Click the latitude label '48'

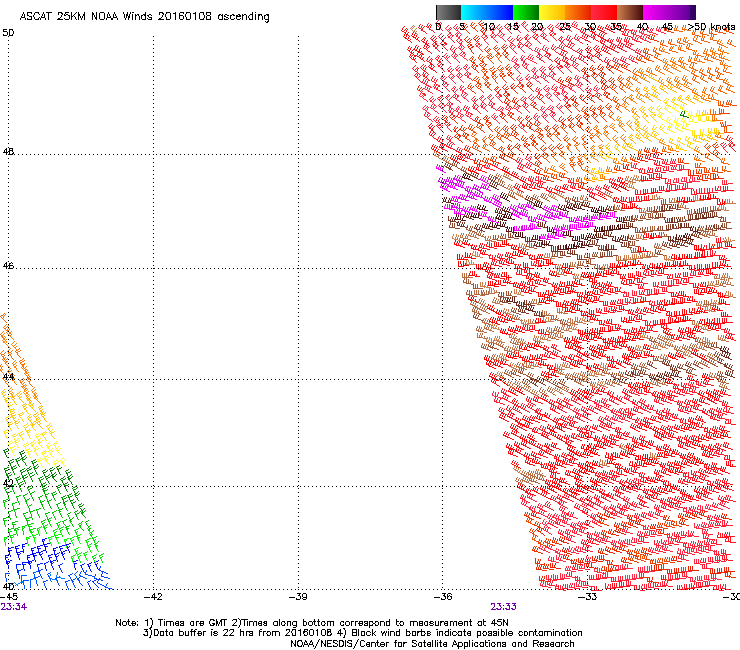coord(8,152)
